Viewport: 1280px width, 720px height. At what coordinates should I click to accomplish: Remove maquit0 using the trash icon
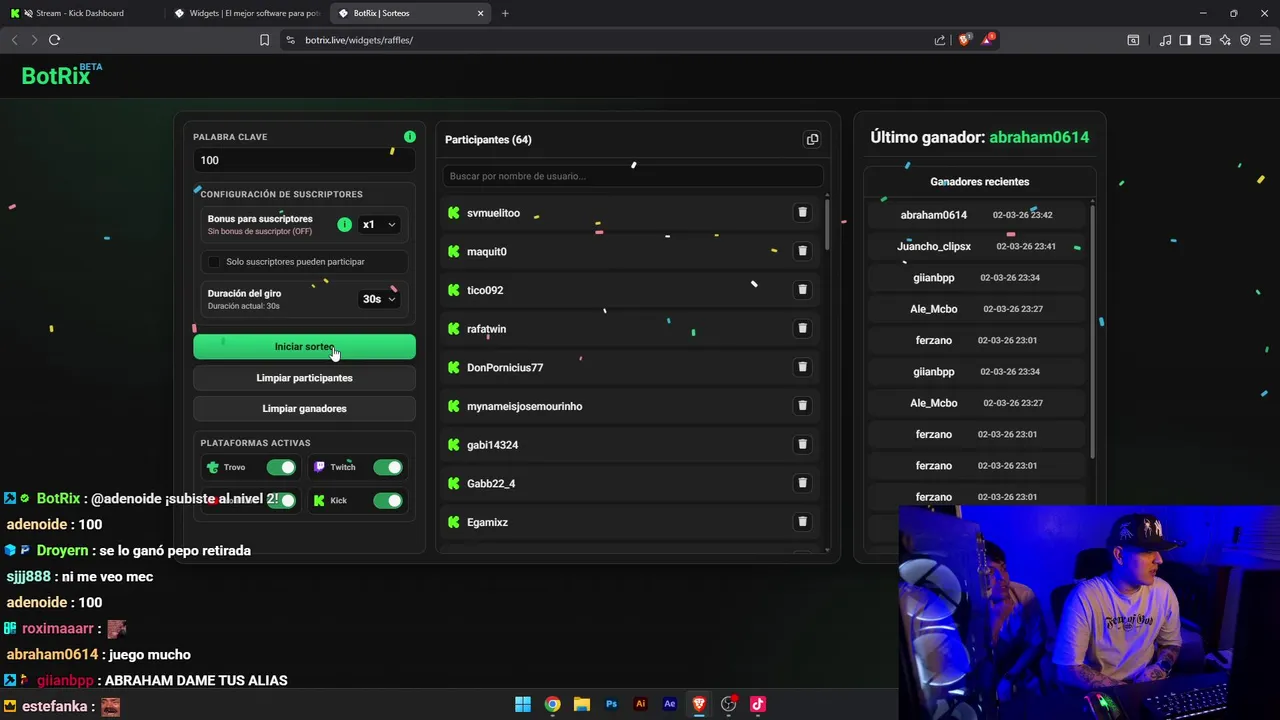click(x=802, y=251)
